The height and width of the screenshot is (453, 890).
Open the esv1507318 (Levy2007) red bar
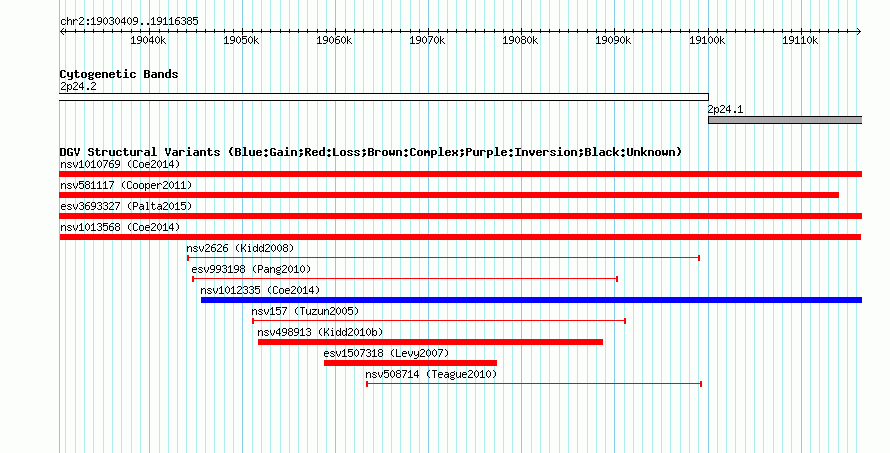click(x=410, y=363)
